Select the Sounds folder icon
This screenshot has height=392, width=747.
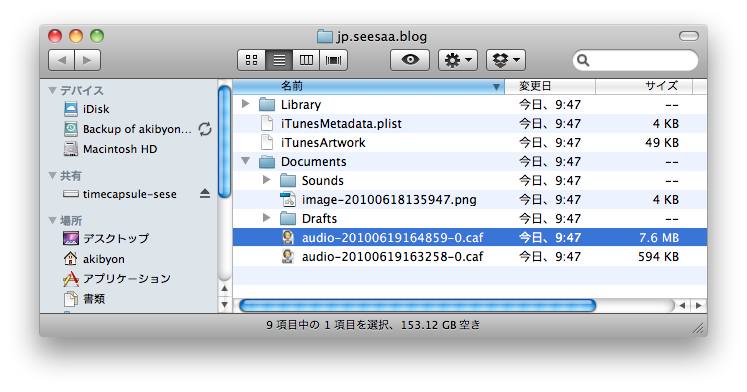[288, 181]
